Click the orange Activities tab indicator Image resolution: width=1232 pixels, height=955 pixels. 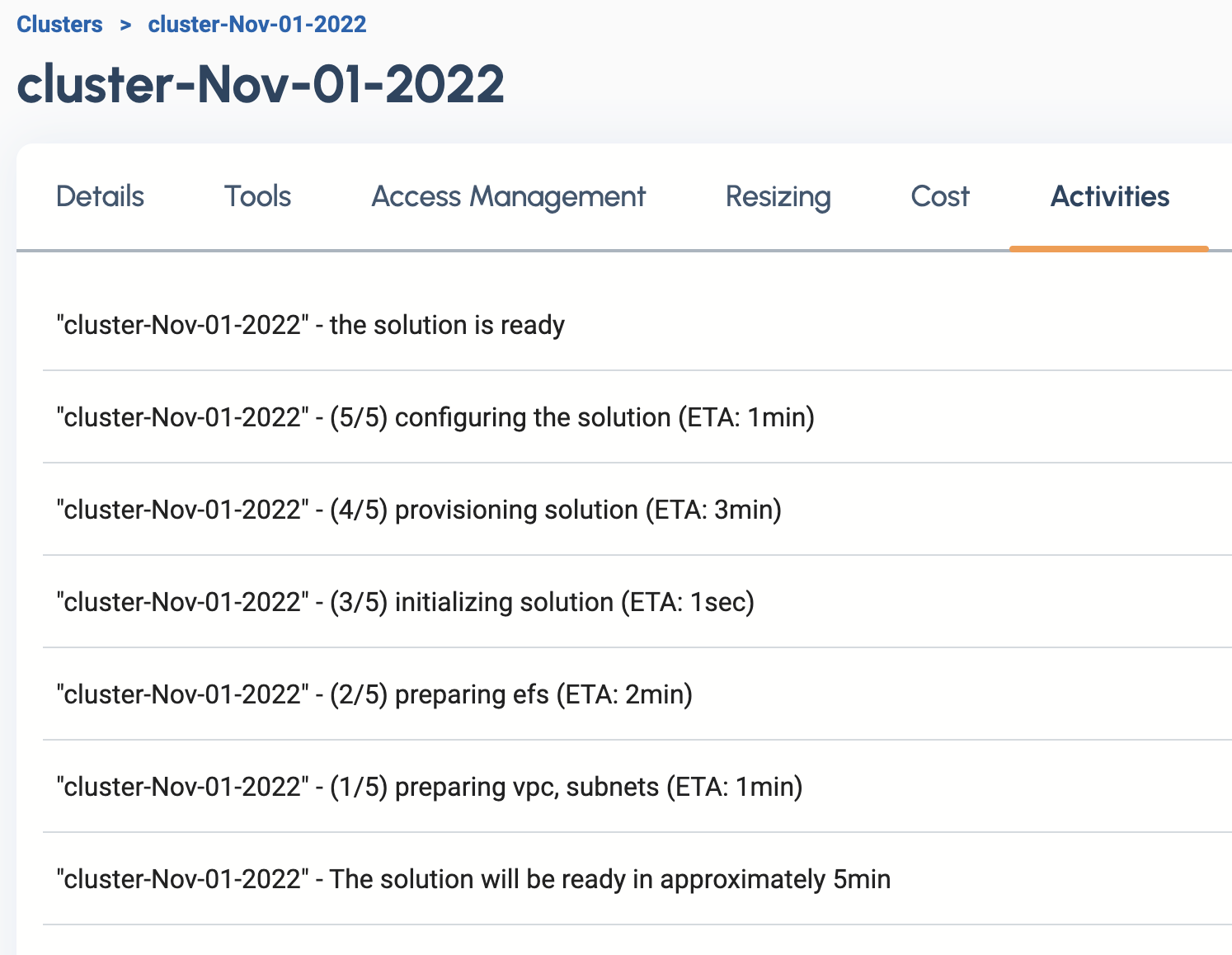[x=1109, y=247]
